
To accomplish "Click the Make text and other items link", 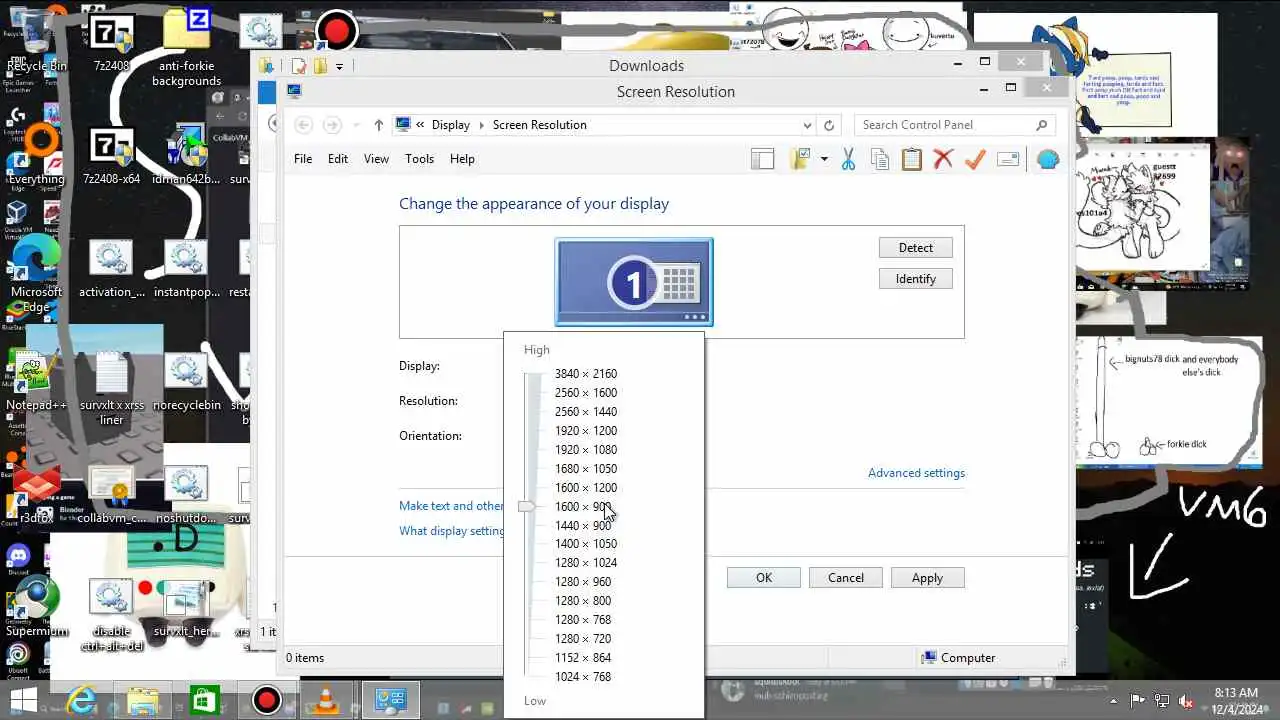I will tap(451, 506).
